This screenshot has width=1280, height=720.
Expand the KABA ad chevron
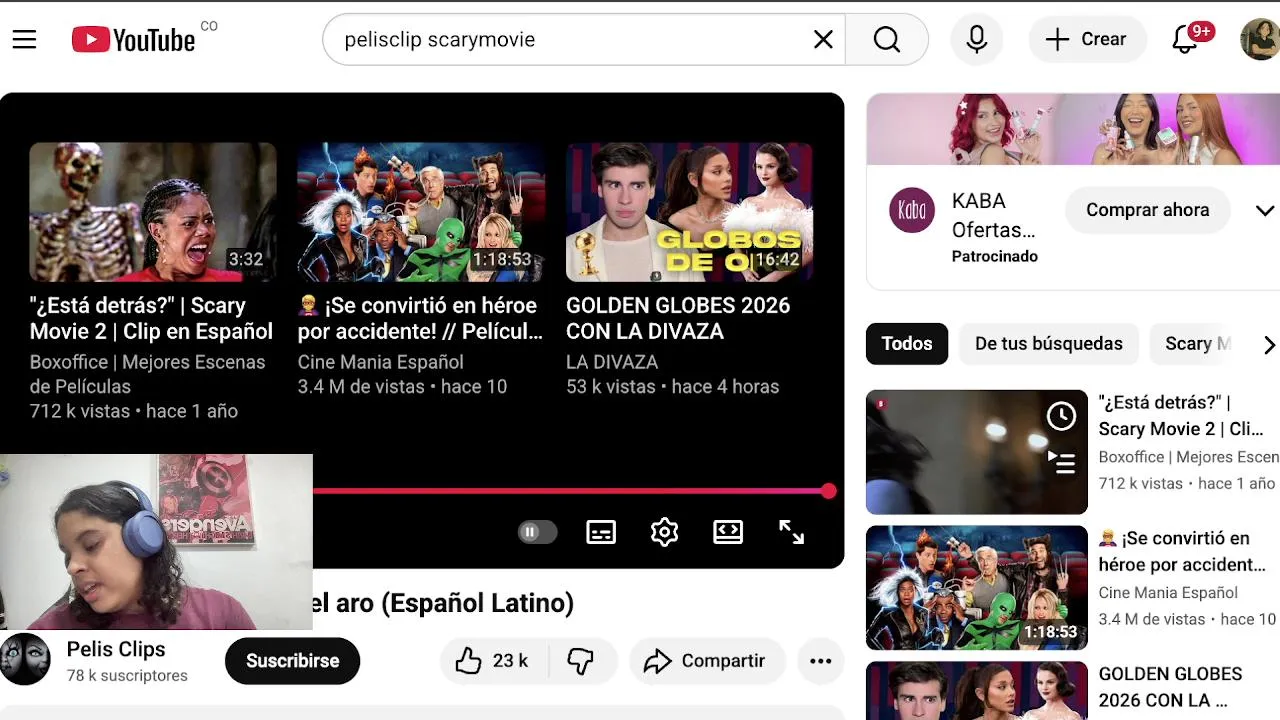1265,210
